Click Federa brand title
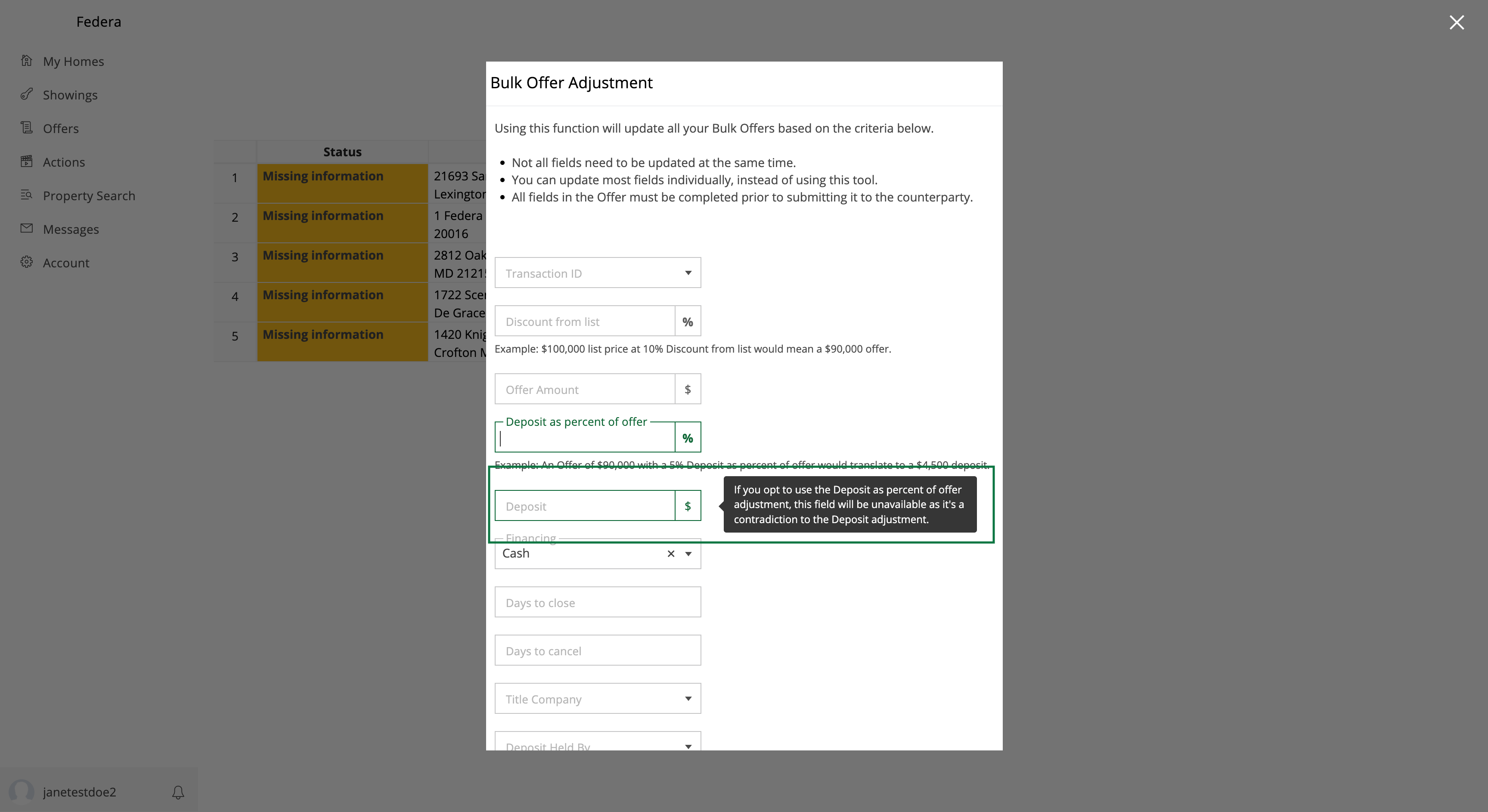This screenshot has width=1488, height=812. (99, 22)
